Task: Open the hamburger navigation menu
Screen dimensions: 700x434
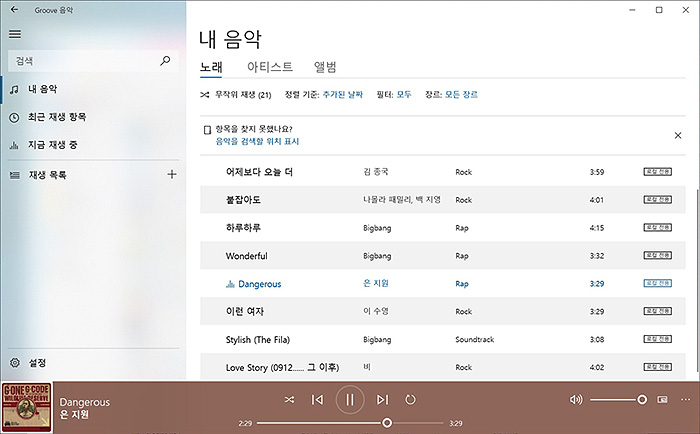Action: [15, 34]
